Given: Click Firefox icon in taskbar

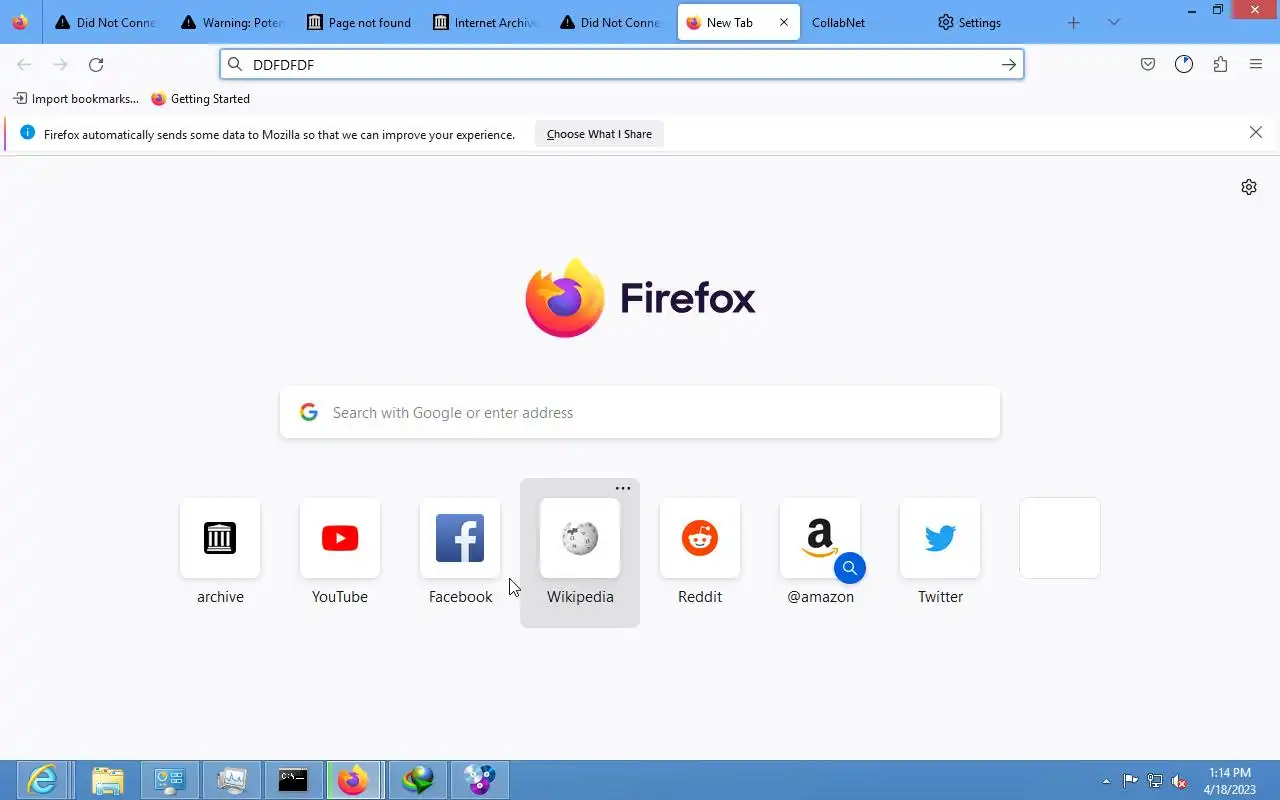Looking at the screenshot, I should coord(353,780).
